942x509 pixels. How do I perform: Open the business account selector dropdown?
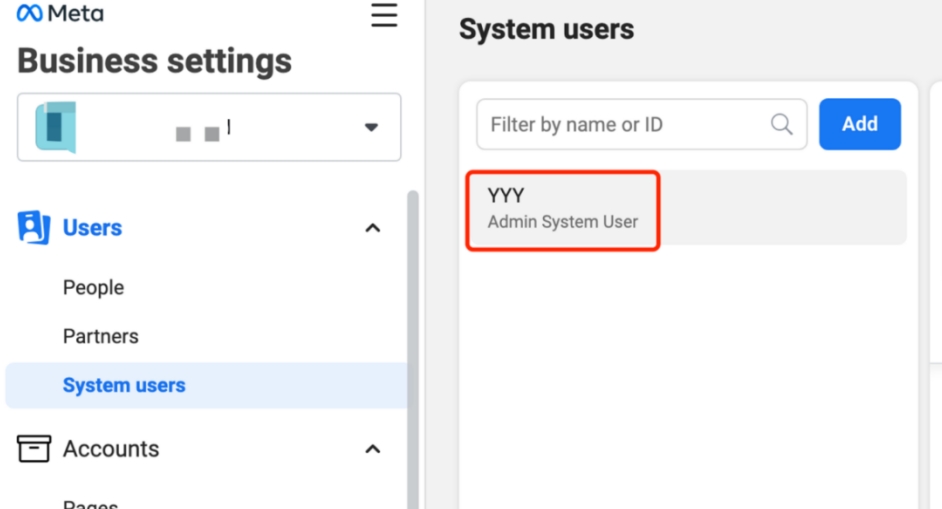pos(209,127)
